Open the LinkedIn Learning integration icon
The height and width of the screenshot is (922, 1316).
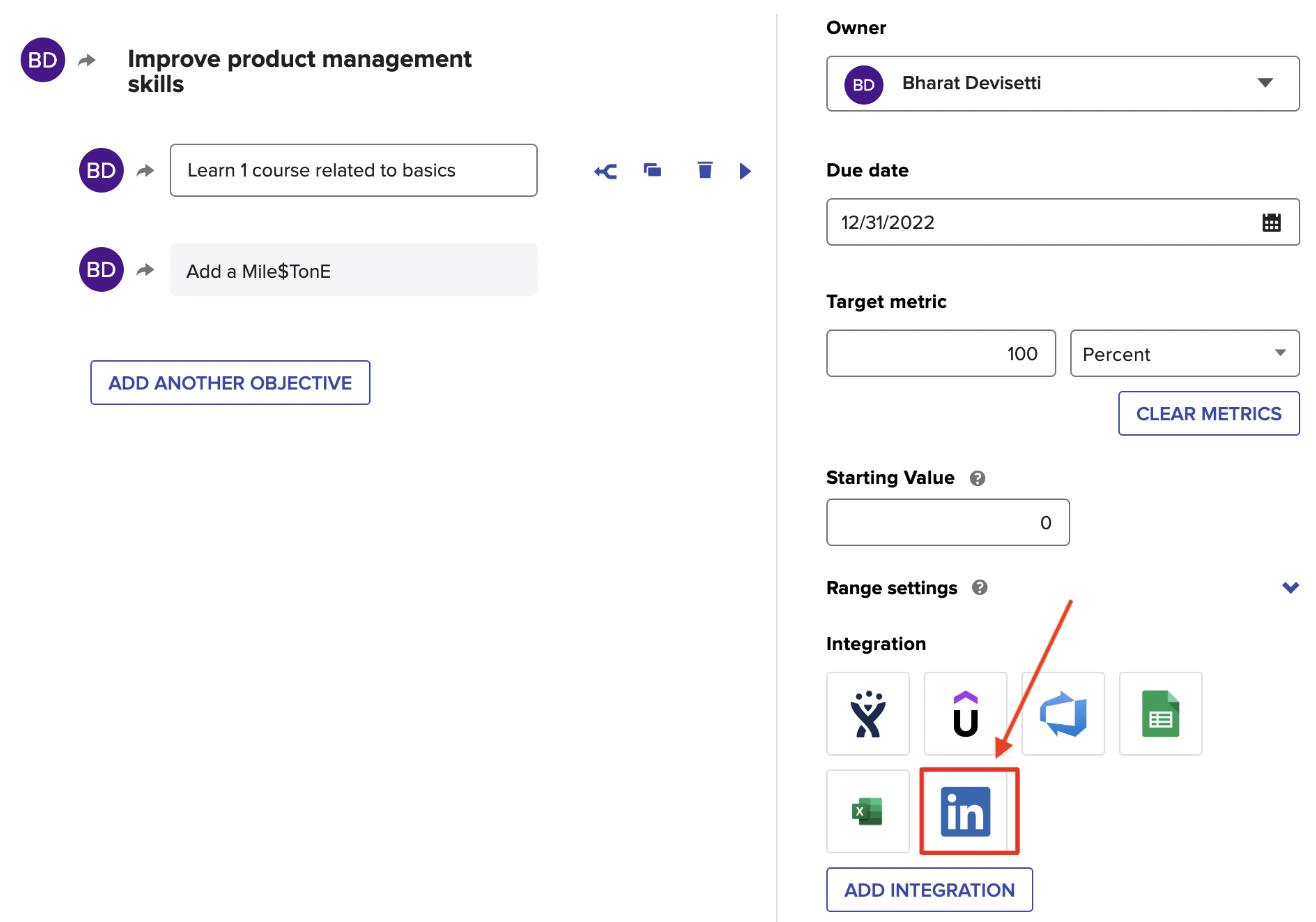pyautogui.click(x=966, y=811)
